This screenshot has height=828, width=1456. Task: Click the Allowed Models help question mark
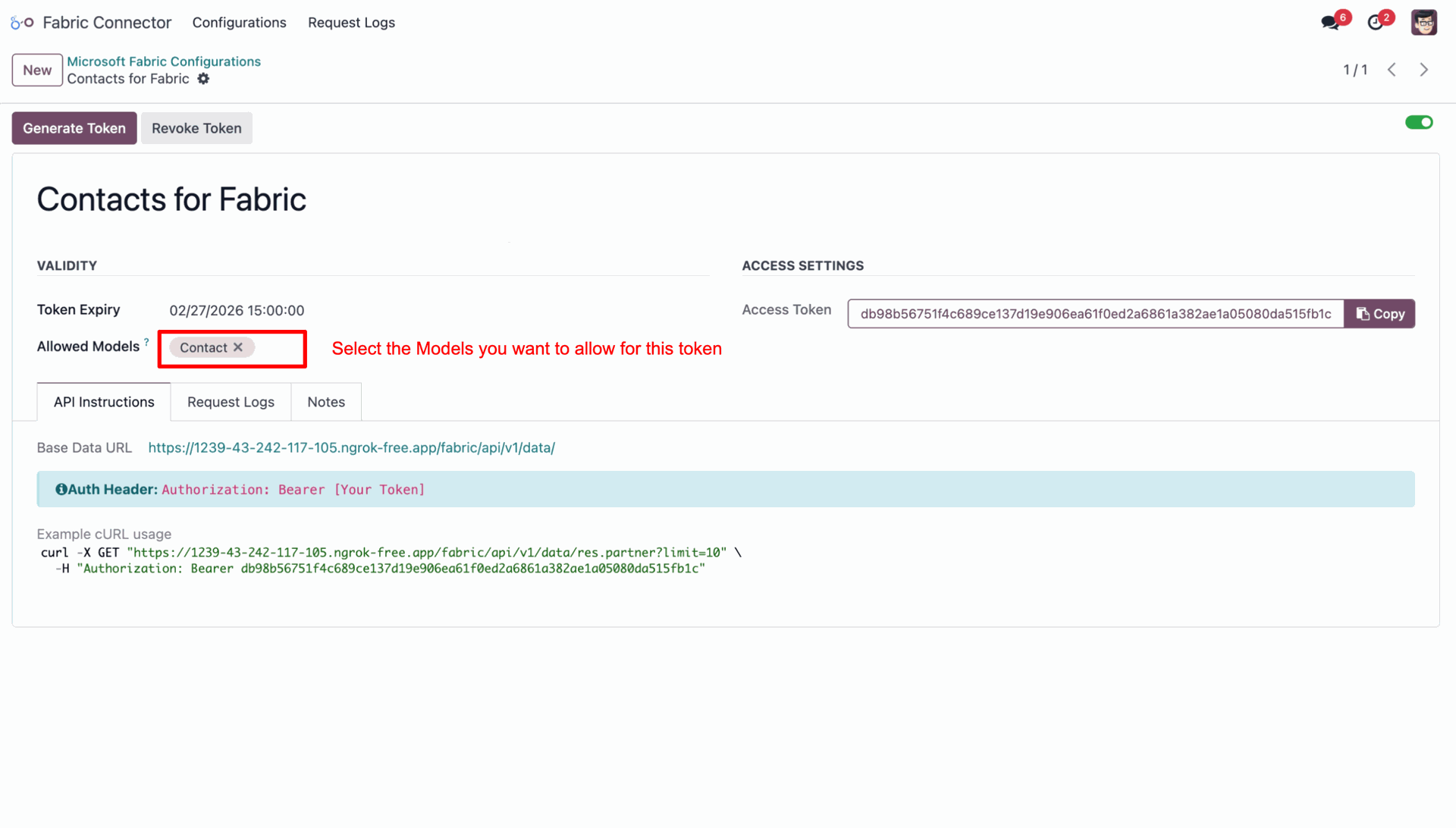point(146,342)
